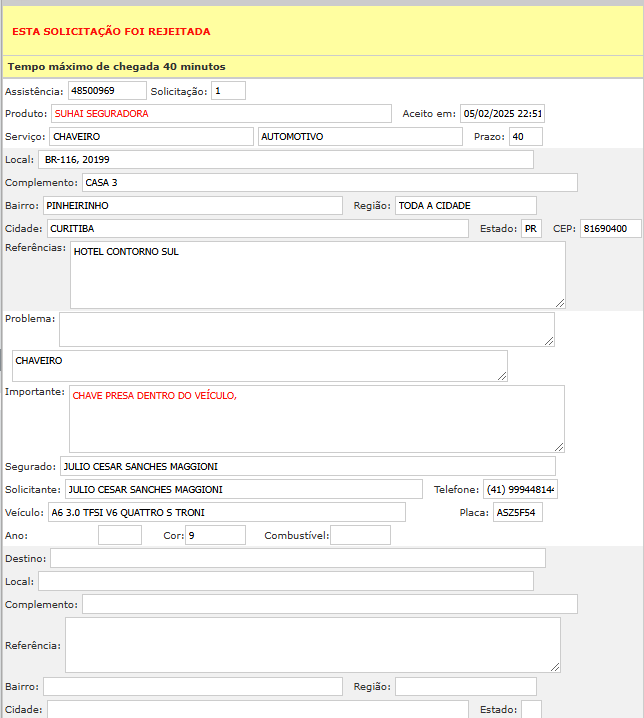Click the Telefone field
This screenshot has width=644, height=718.
520,489
